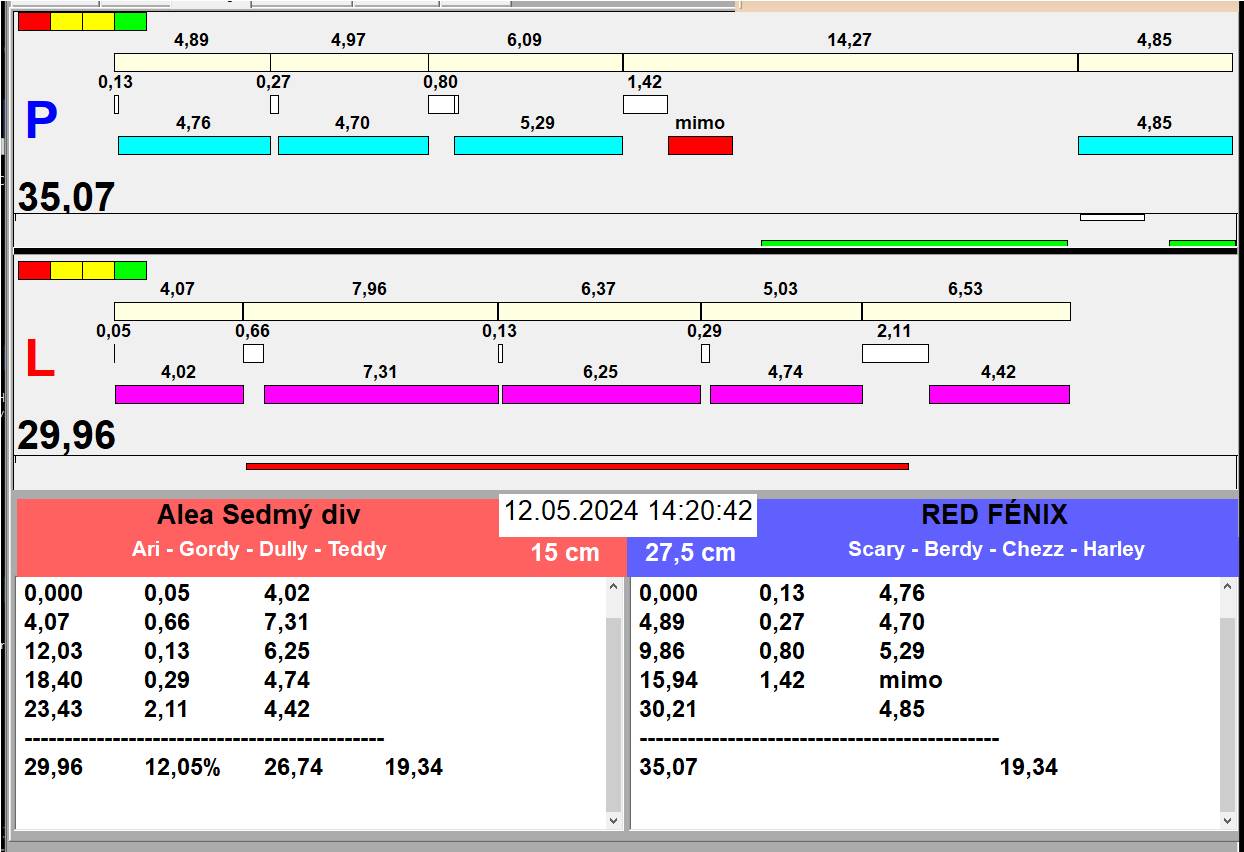1244x852 pixels.
Task: Click the cream bar labeled 4,89
Action: (192, 62)
